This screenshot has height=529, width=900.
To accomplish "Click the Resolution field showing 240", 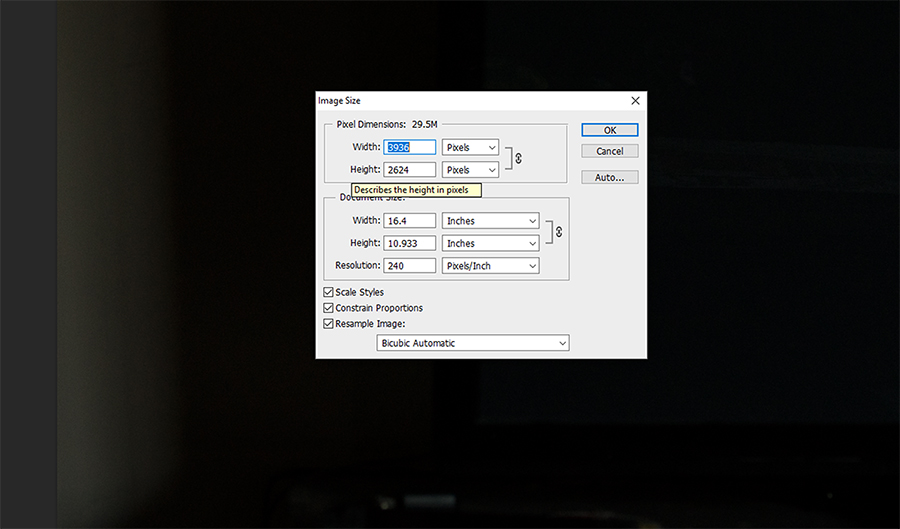I will click(410, 266).
